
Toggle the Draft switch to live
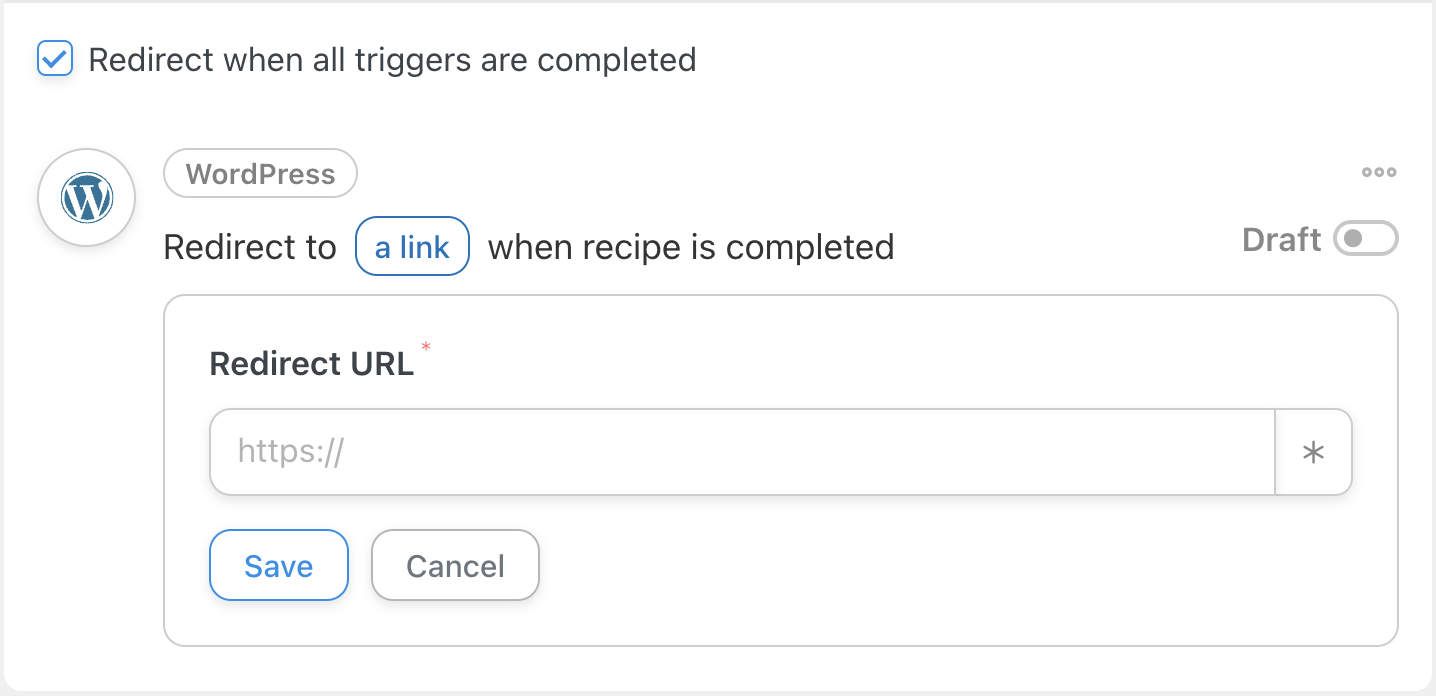[1365, 240]
